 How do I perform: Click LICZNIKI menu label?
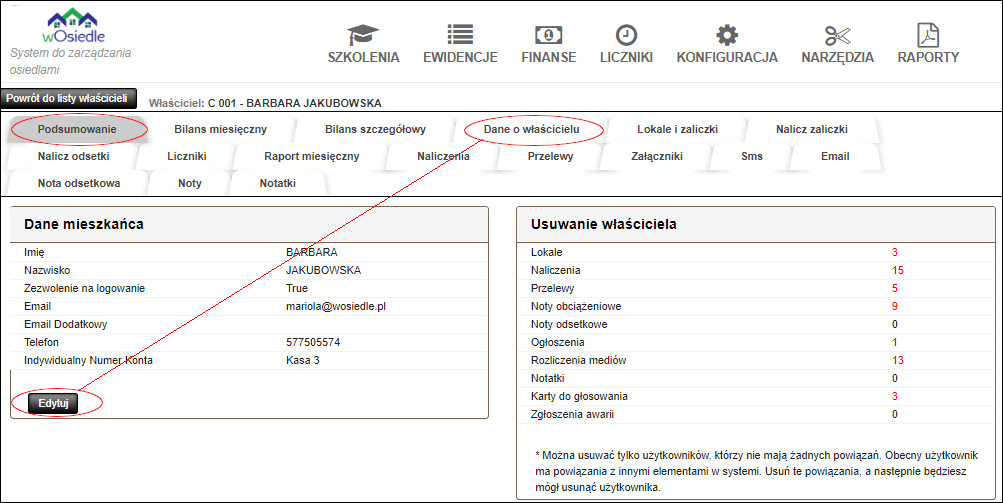coord(626,57)
